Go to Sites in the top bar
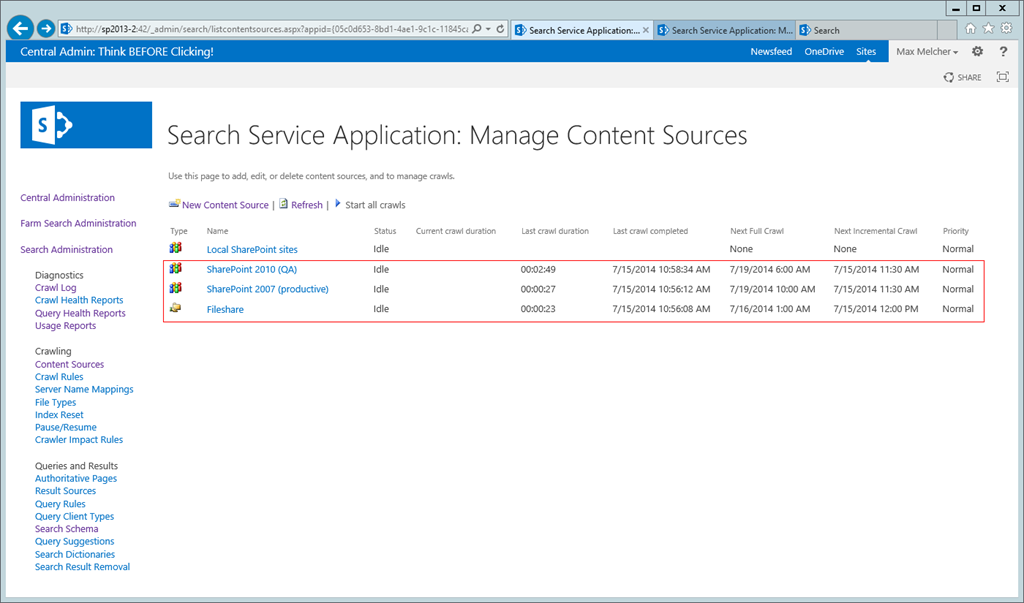Image resolution: width=1024 pixels, height=603 pixels. [x=866, y=52]
